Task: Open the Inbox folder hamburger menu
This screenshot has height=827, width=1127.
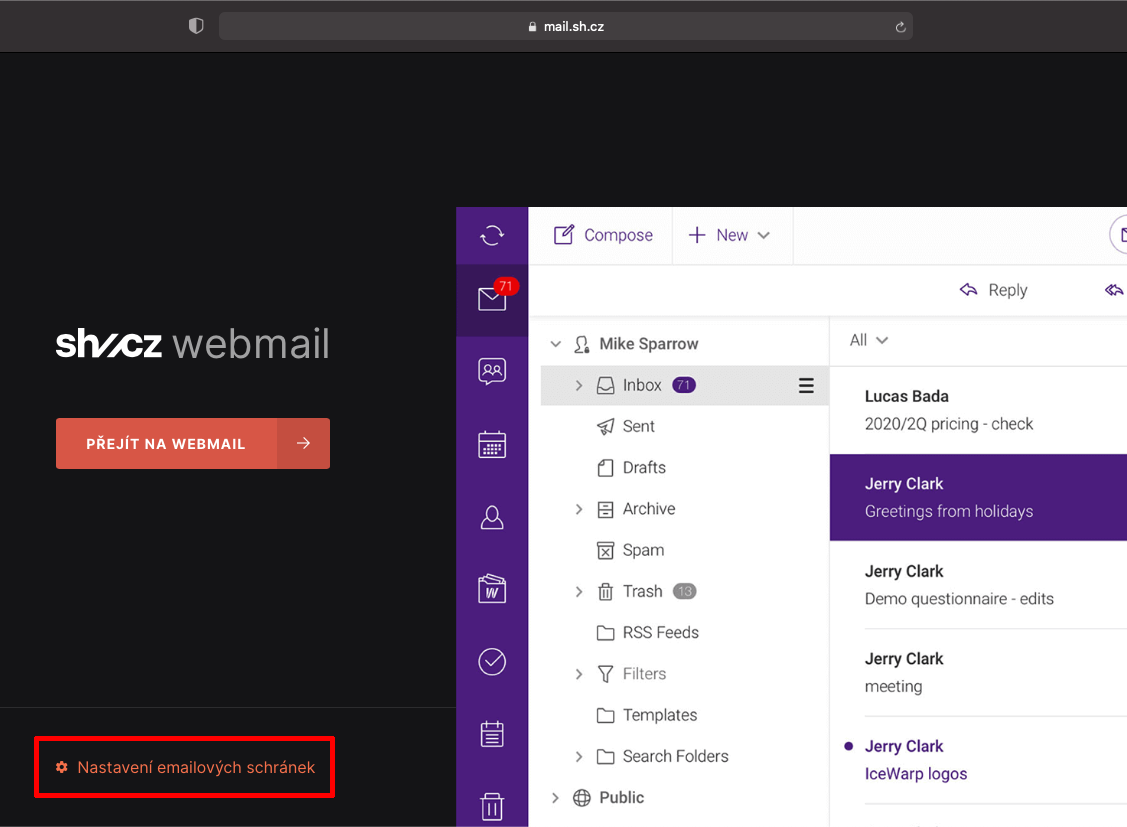Action: 806,386
